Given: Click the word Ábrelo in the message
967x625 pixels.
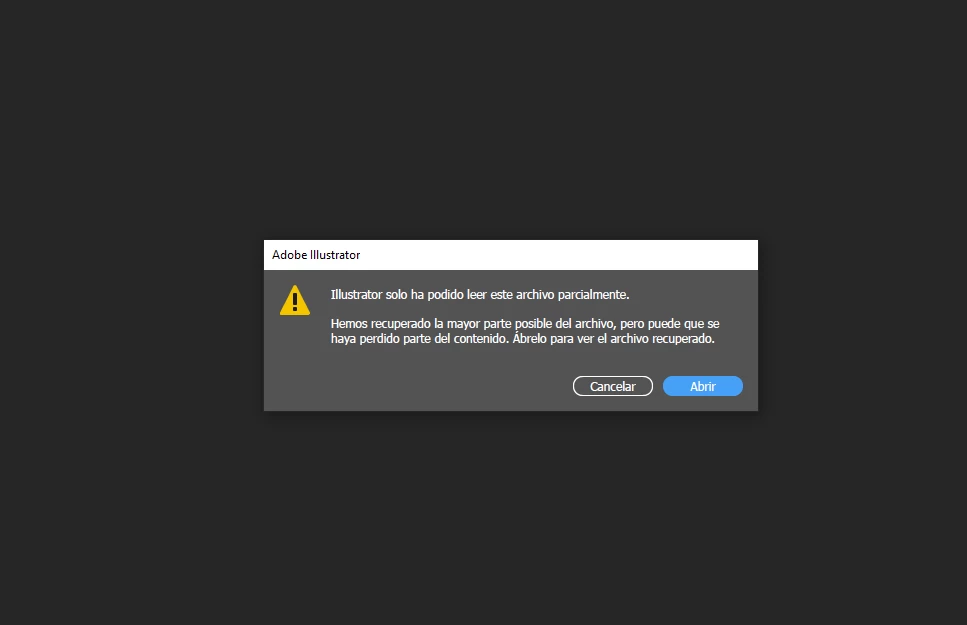Looking at the screenshot, I should 529,339.
